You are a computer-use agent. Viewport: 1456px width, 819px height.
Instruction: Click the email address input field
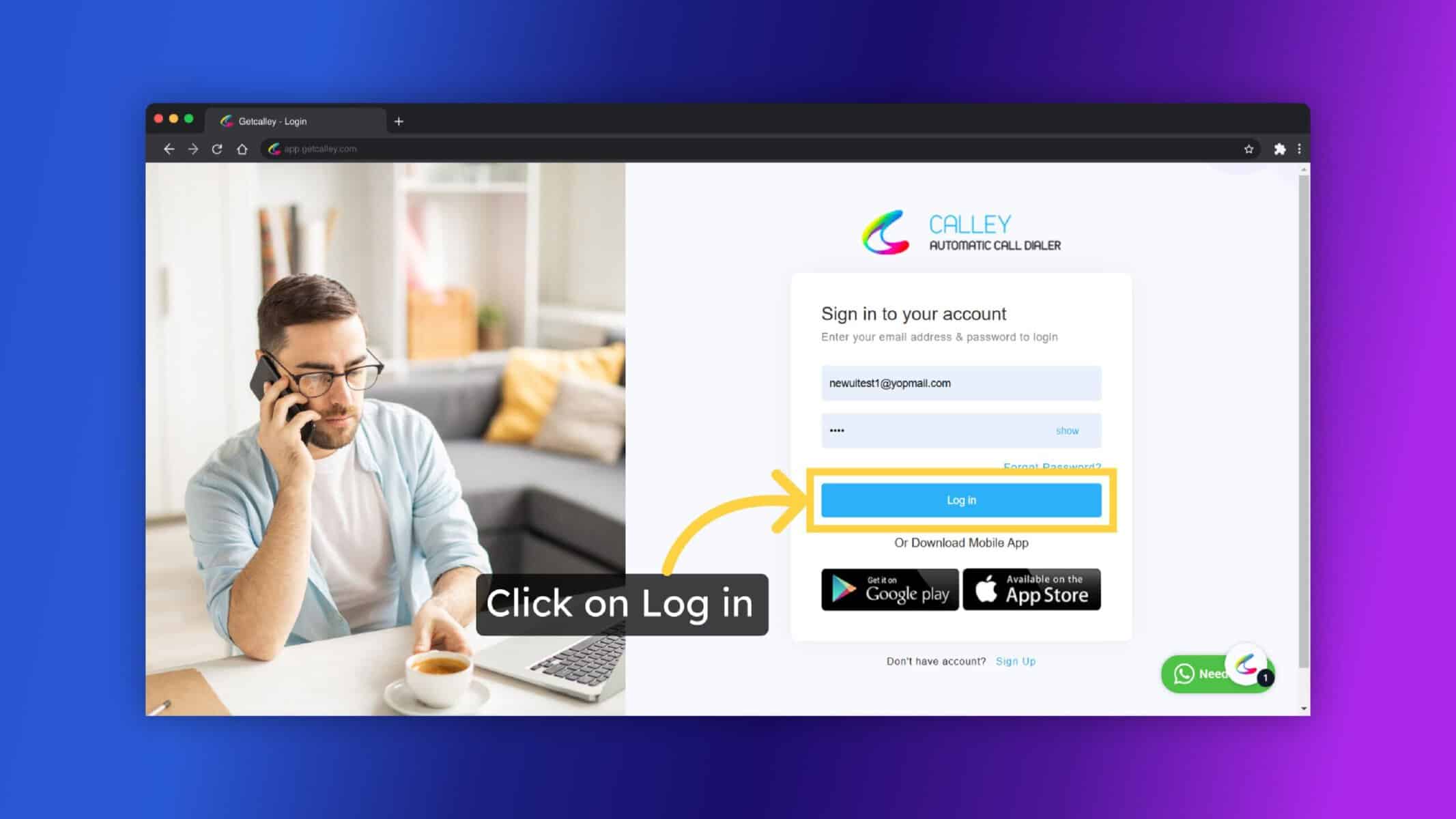pos(960,382)
